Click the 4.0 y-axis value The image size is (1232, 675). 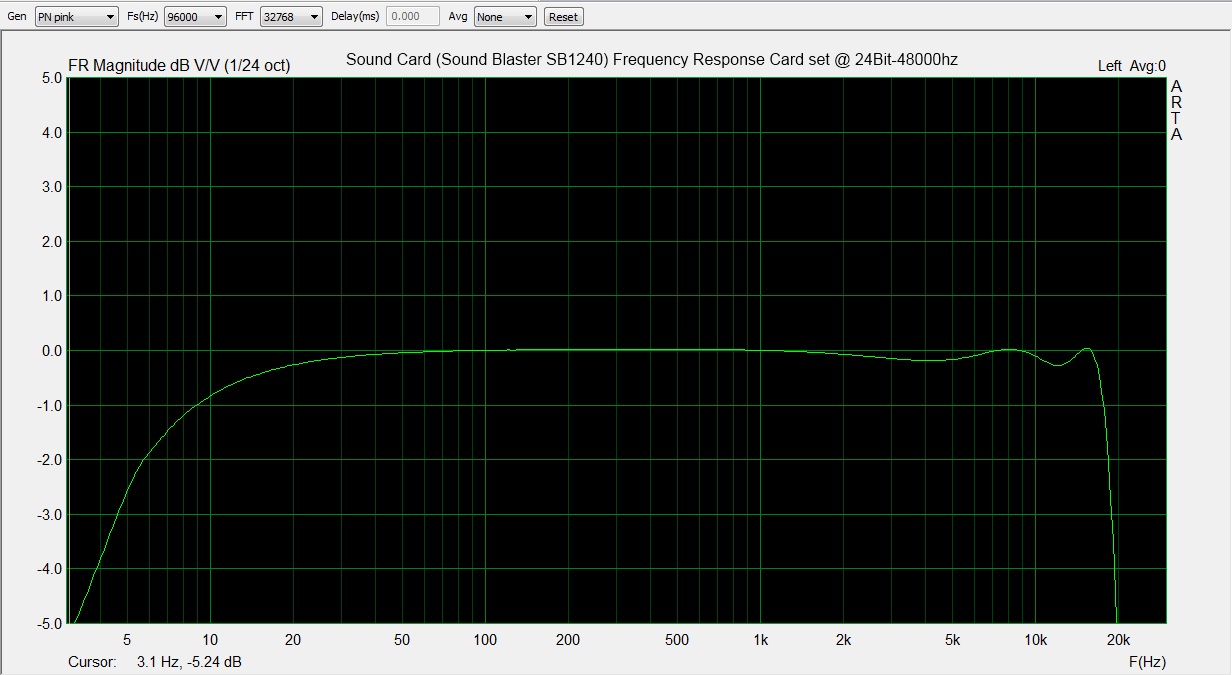point(52,133)
